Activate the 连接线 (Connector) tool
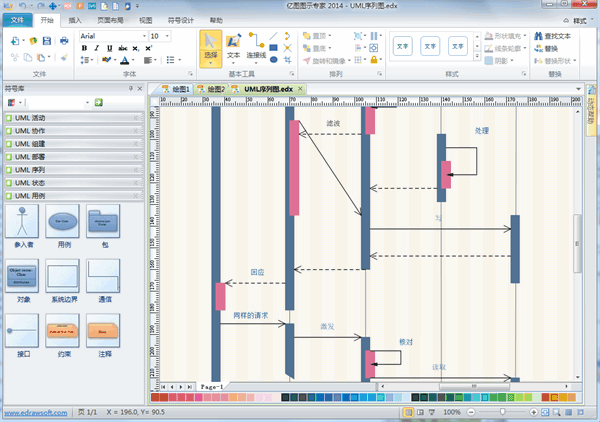Viewport: 600px width, 422px height. coord(256,48)
